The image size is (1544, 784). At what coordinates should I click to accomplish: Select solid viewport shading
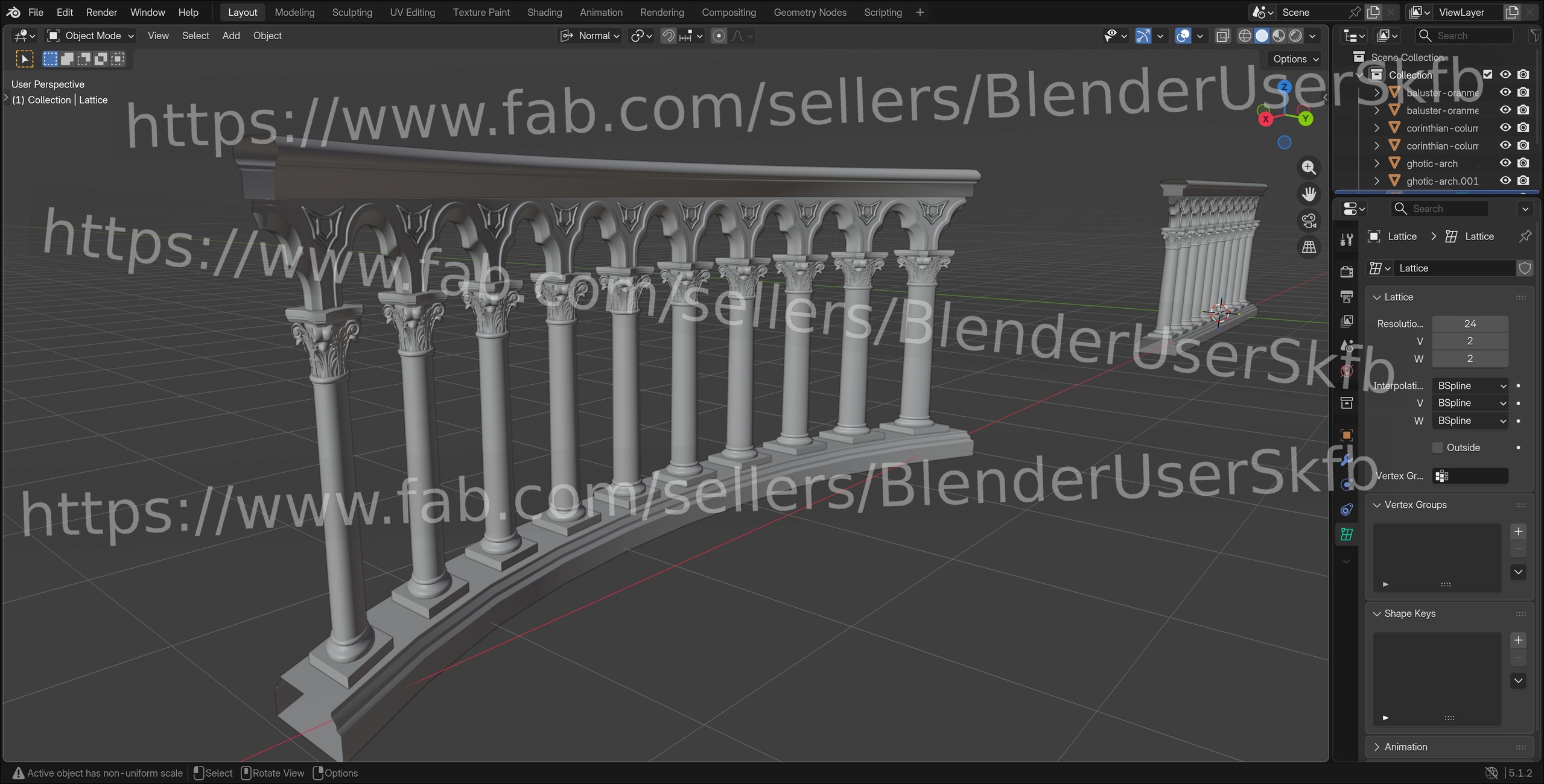coord(1262,36)
